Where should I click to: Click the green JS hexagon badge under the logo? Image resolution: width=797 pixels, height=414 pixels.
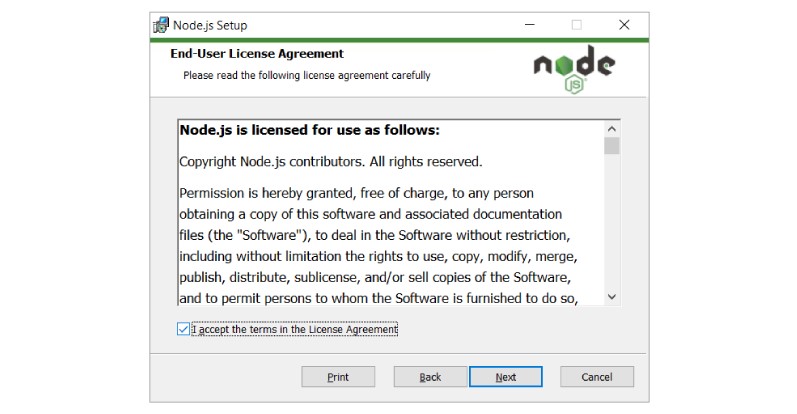[574, 84]
